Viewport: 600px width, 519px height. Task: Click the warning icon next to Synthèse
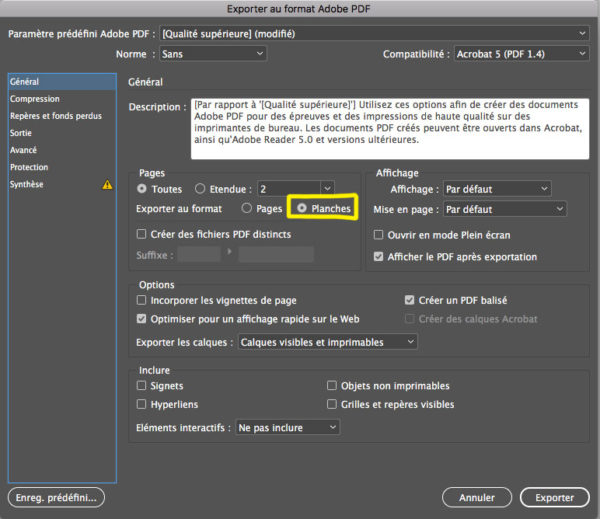[106, 185]
